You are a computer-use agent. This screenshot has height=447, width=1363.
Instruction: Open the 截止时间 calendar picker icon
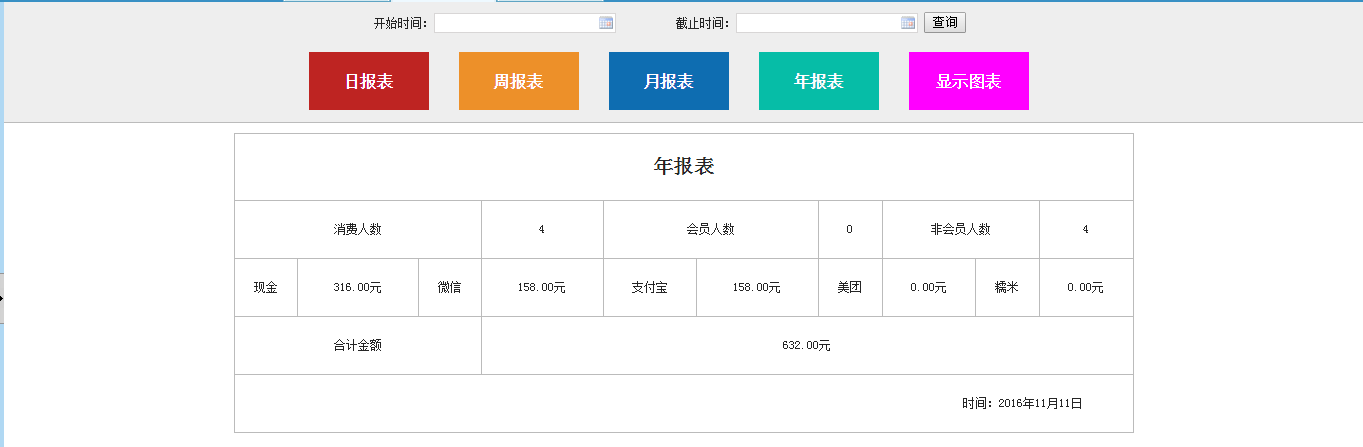click(x=908, y=23)
